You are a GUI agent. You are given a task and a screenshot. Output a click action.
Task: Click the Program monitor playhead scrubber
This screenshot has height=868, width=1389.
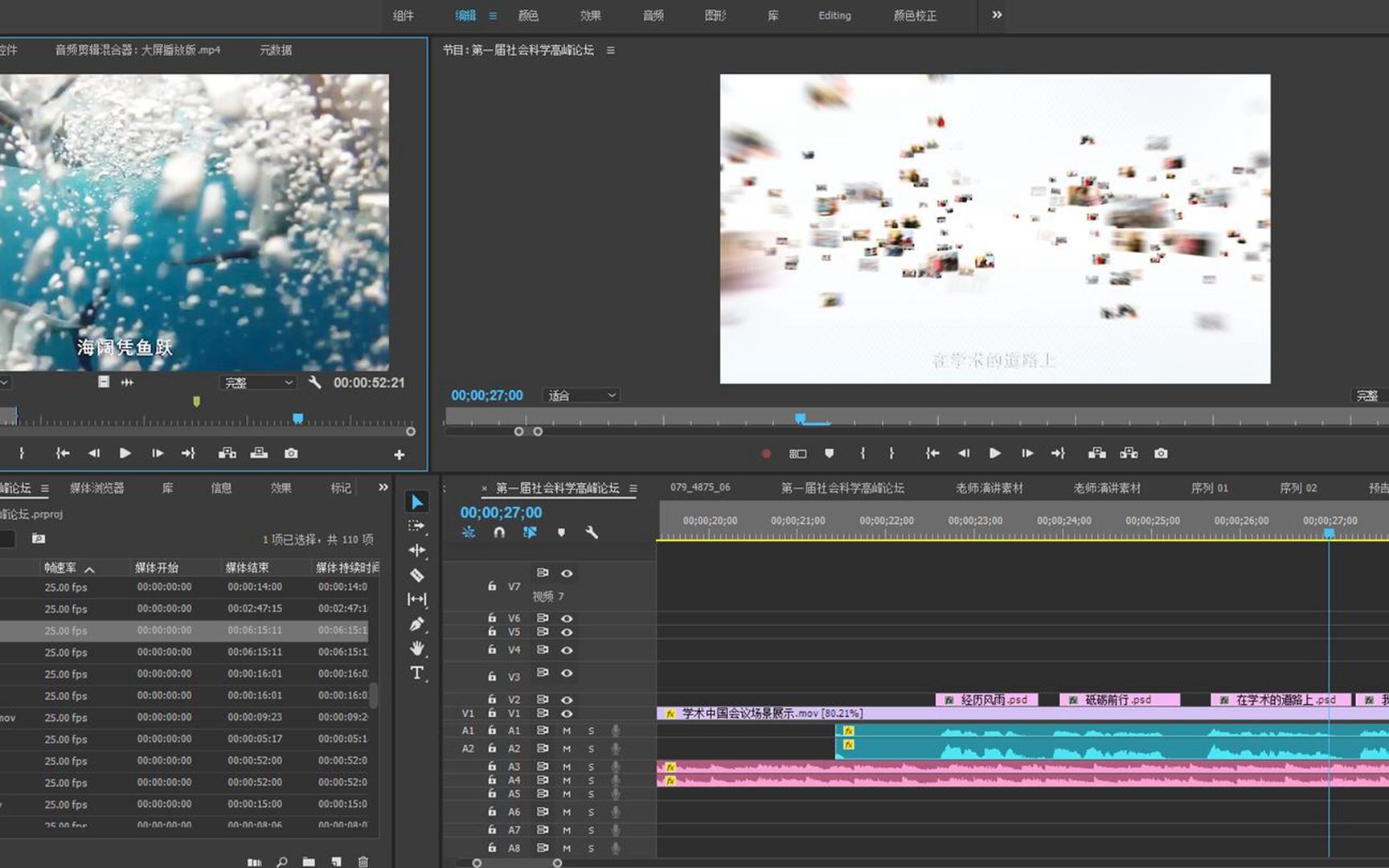[x=800, y=418]
